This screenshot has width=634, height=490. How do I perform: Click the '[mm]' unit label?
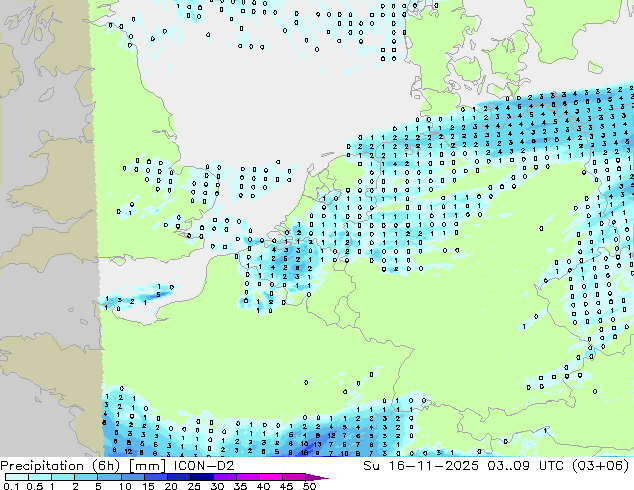point(147,466)
